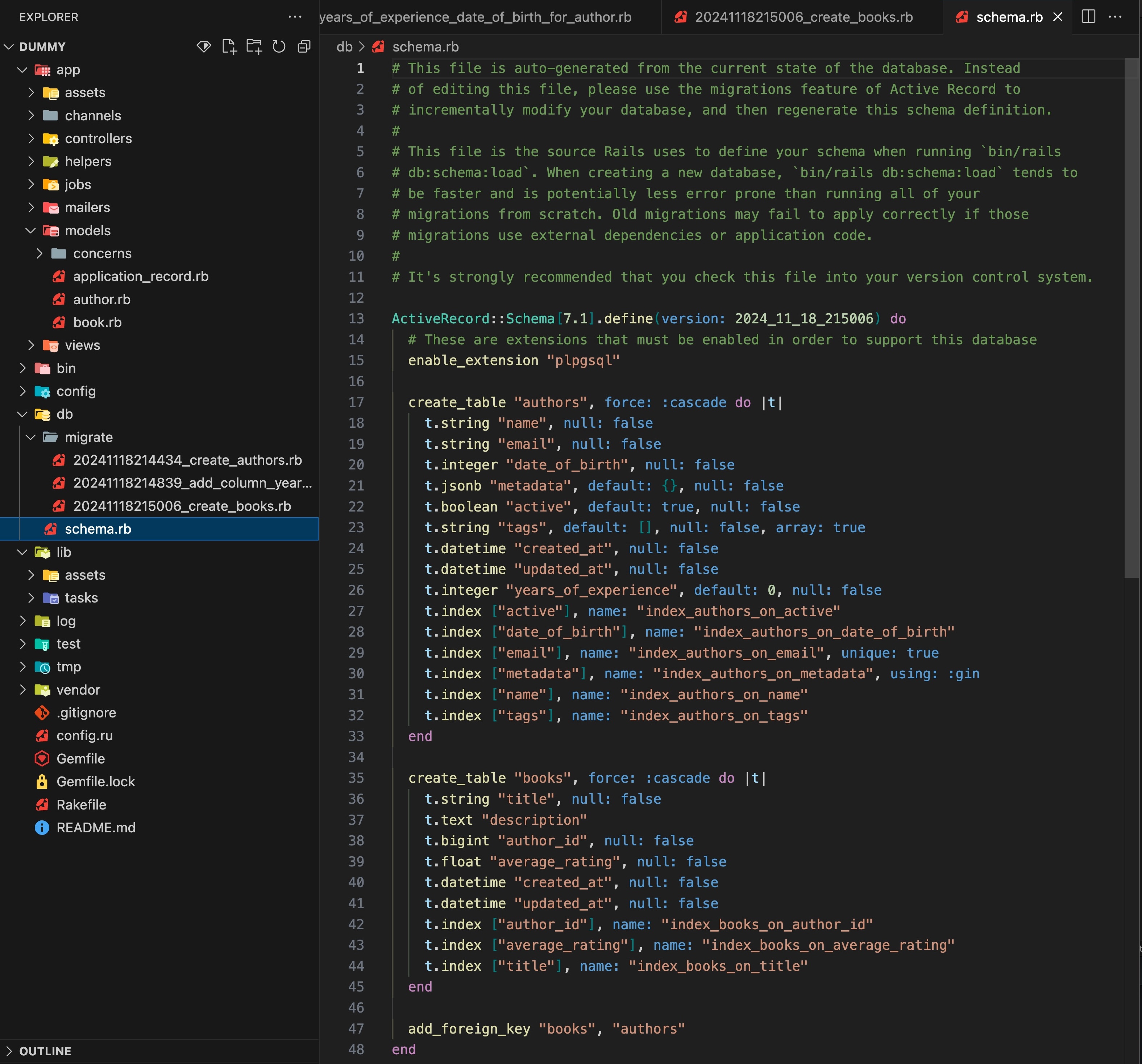This screenshot has width=1142, height=1064.
Task: Click the New Folder icon in Explorer
Action: (x=254, y=46)
